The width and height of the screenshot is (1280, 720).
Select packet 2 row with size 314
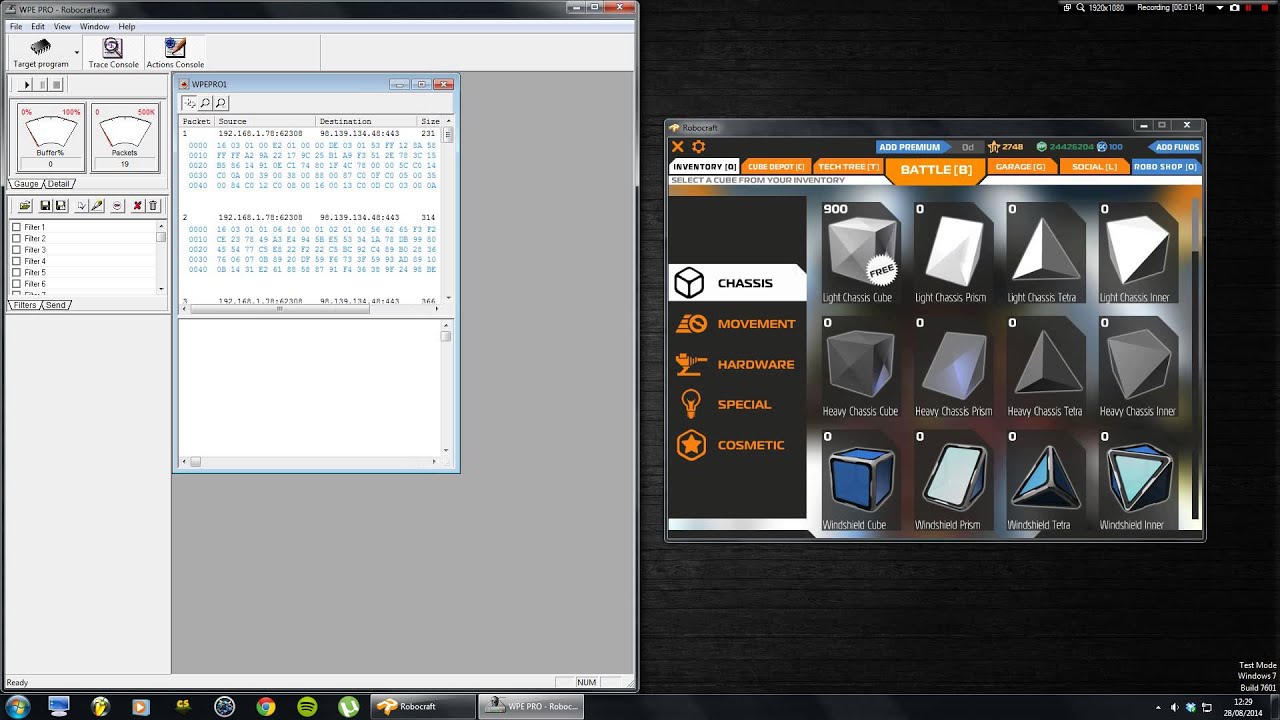click(308, 217)
